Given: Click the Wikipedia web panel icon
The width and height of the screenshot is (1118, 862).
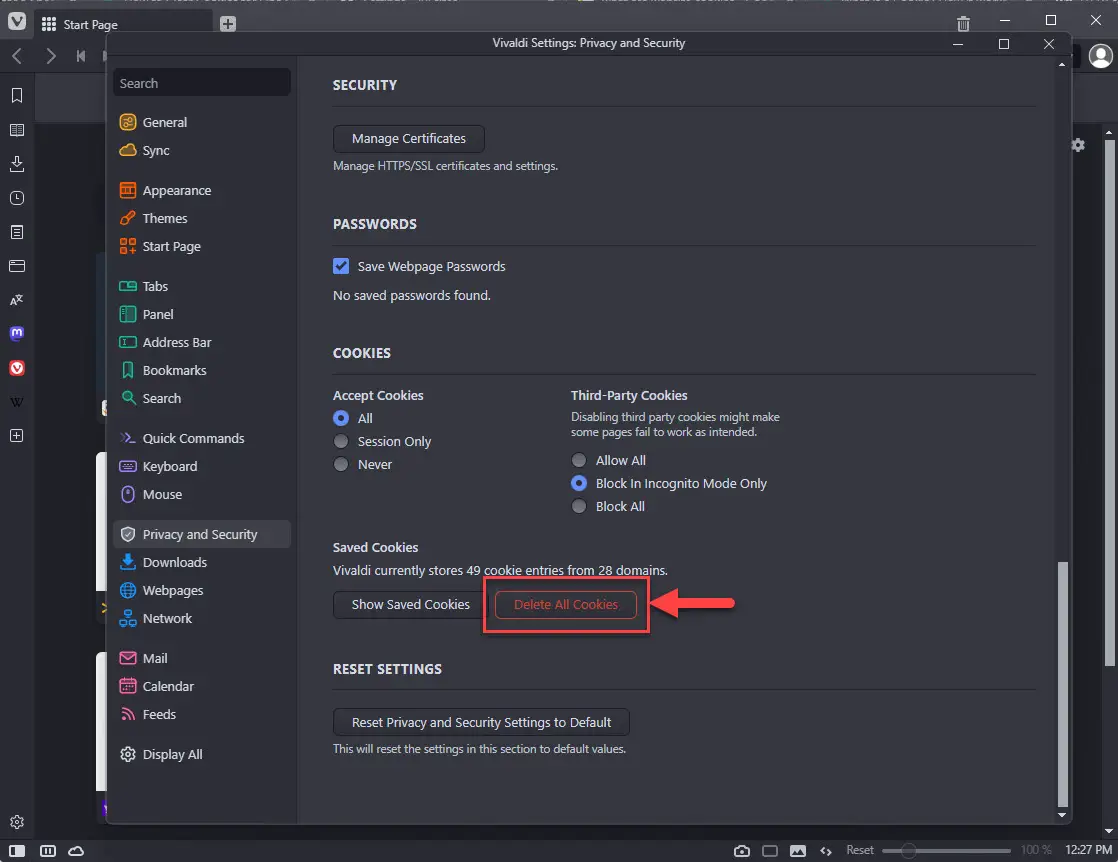Looking at the screenshot, I should [x=17, y=402].
